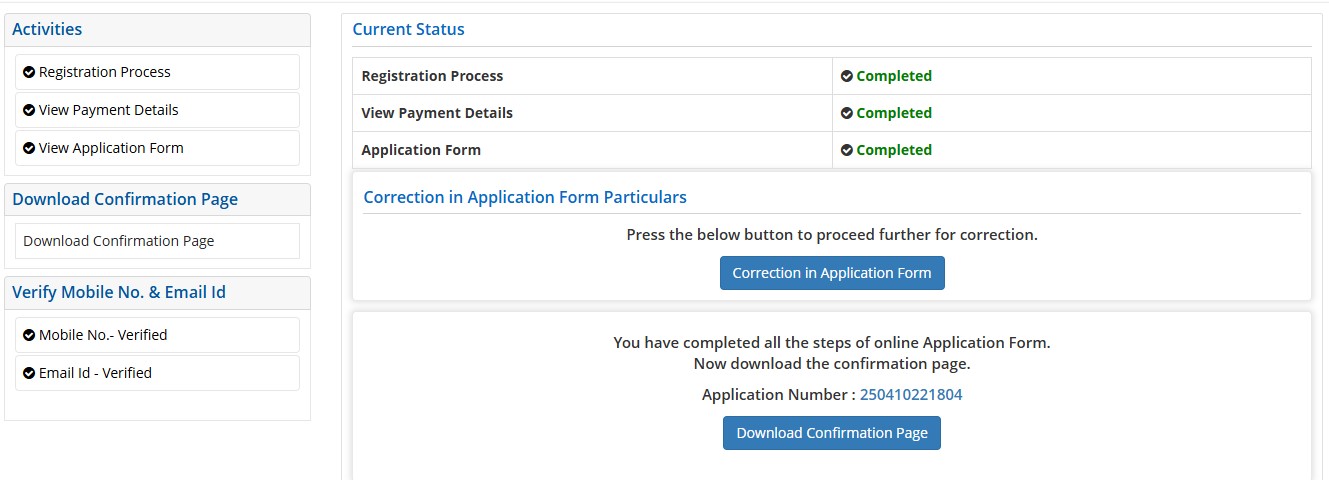Select Email Id - Verified item
The image size is (1329, 480).
click(95, 373)
